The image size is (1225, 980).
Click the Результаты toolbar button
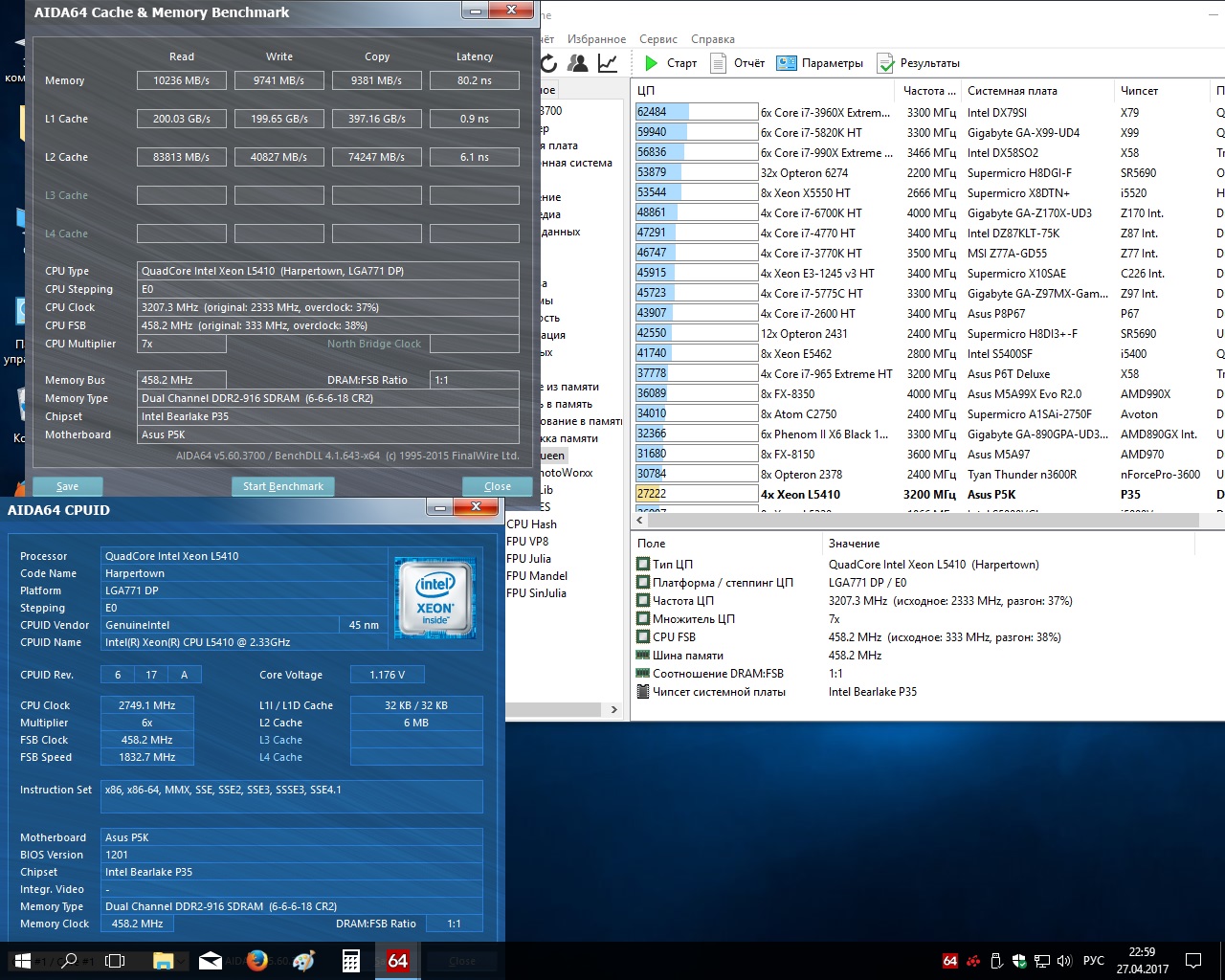point(918,63)
